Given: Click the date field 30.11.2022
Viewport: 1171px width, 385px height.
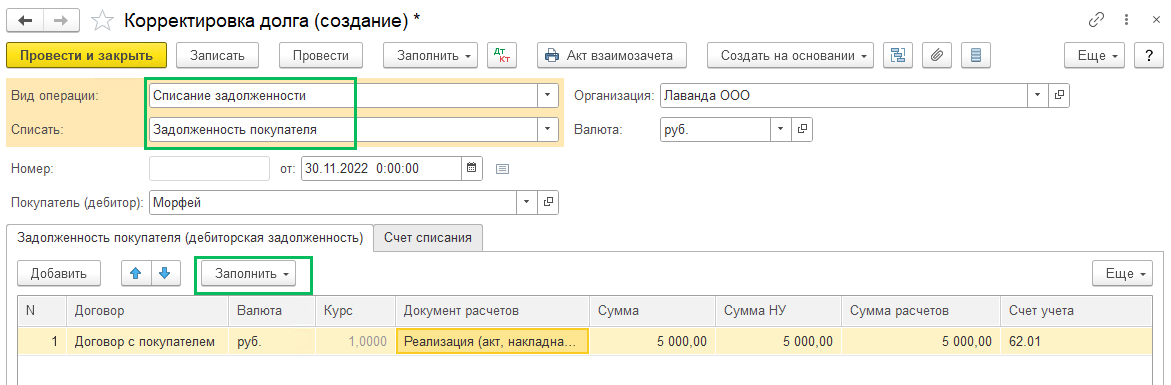Looking at the screenshot, I should coord(382,168).
